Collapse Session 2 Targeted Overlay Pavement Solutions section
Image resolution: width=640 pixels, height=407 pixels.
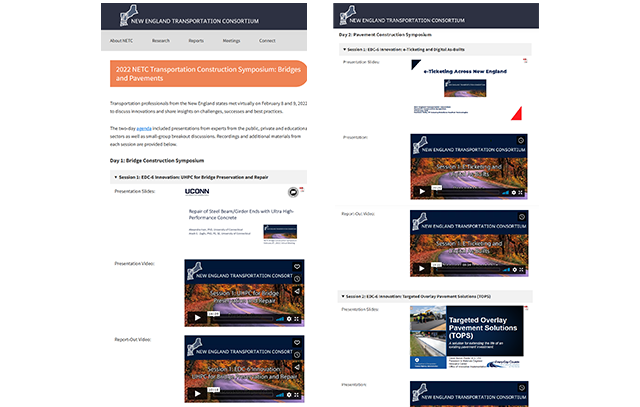coord(435,296)
